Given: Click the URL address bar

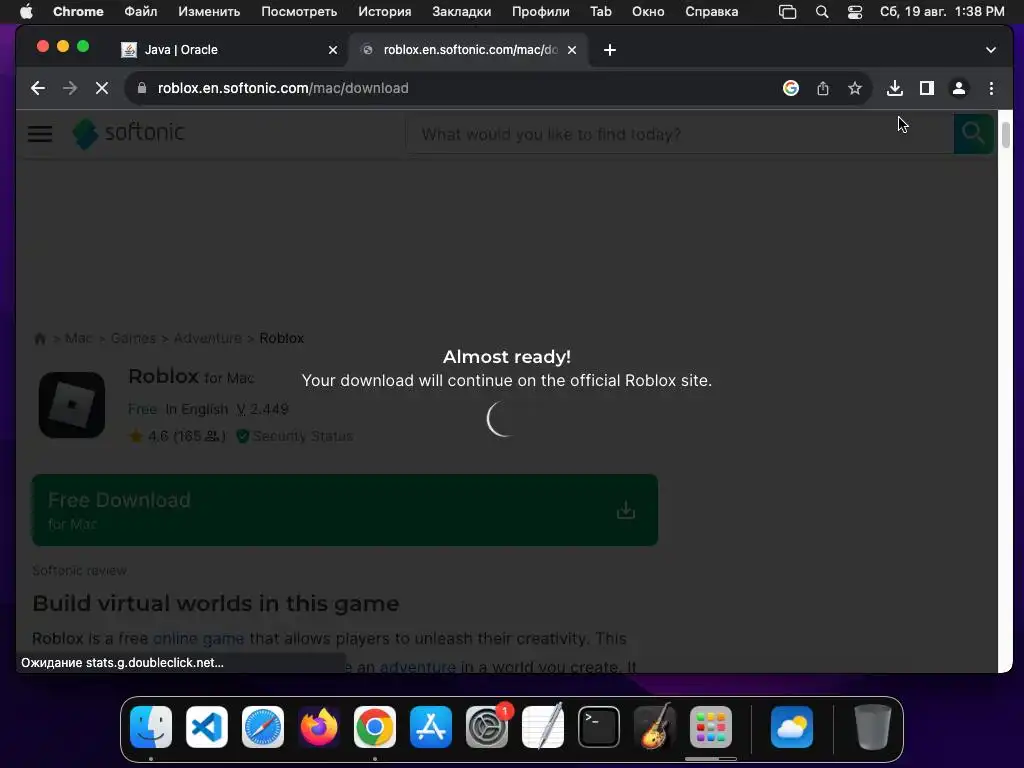Looking at the screenshot, I should pyautogui.click(x=457, y=88).
